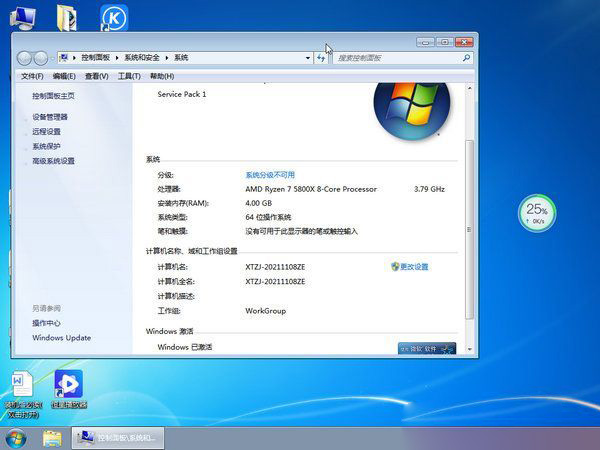This screenshot has height=450, width=600.
Task: Click the Windows logo image
Action: point(412,111)
